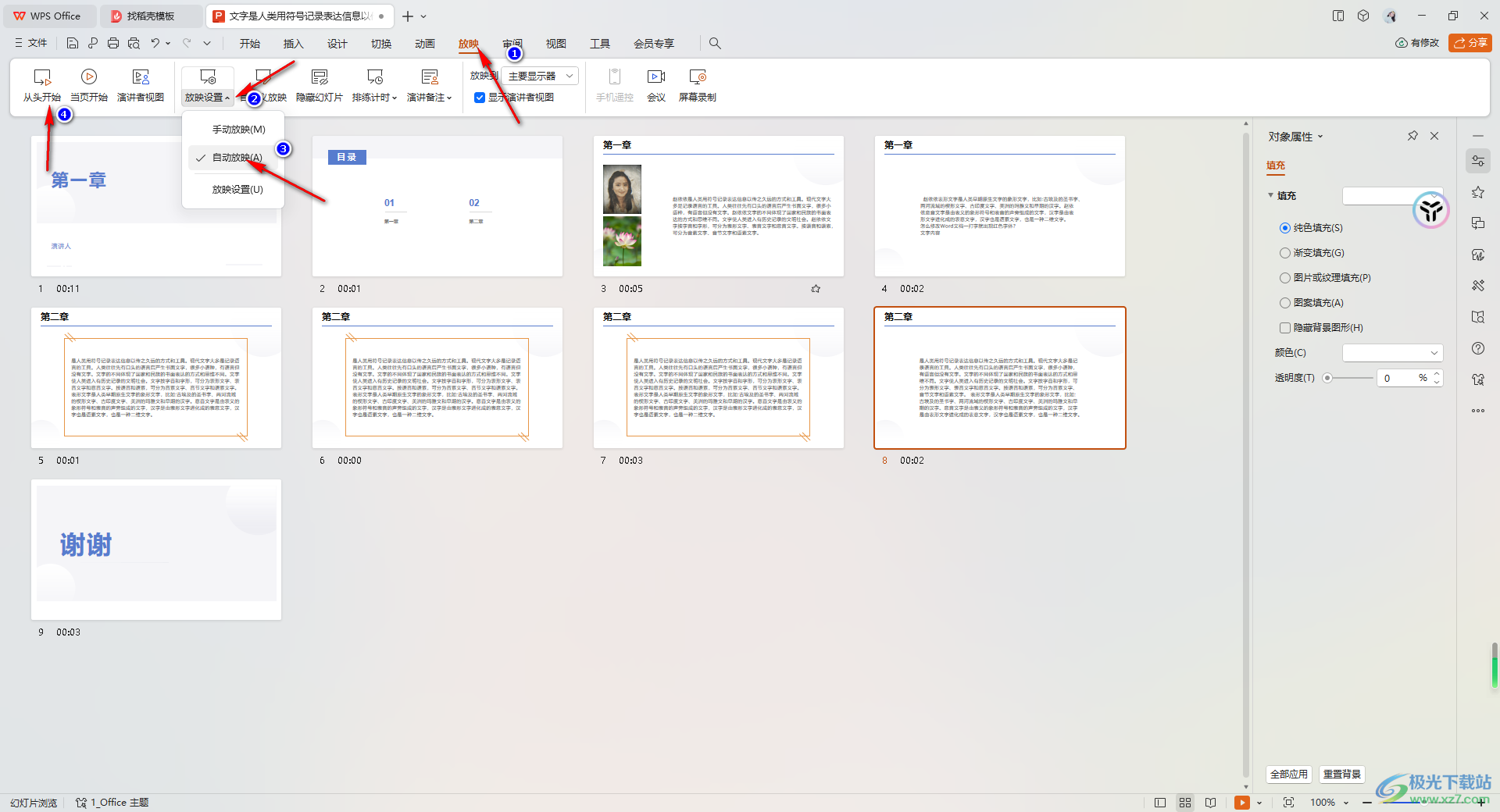The height and width of the screenshot is (812, 1500).
Task: Collapse the 填充 section triangle
Action: [x=1271, y=195]
